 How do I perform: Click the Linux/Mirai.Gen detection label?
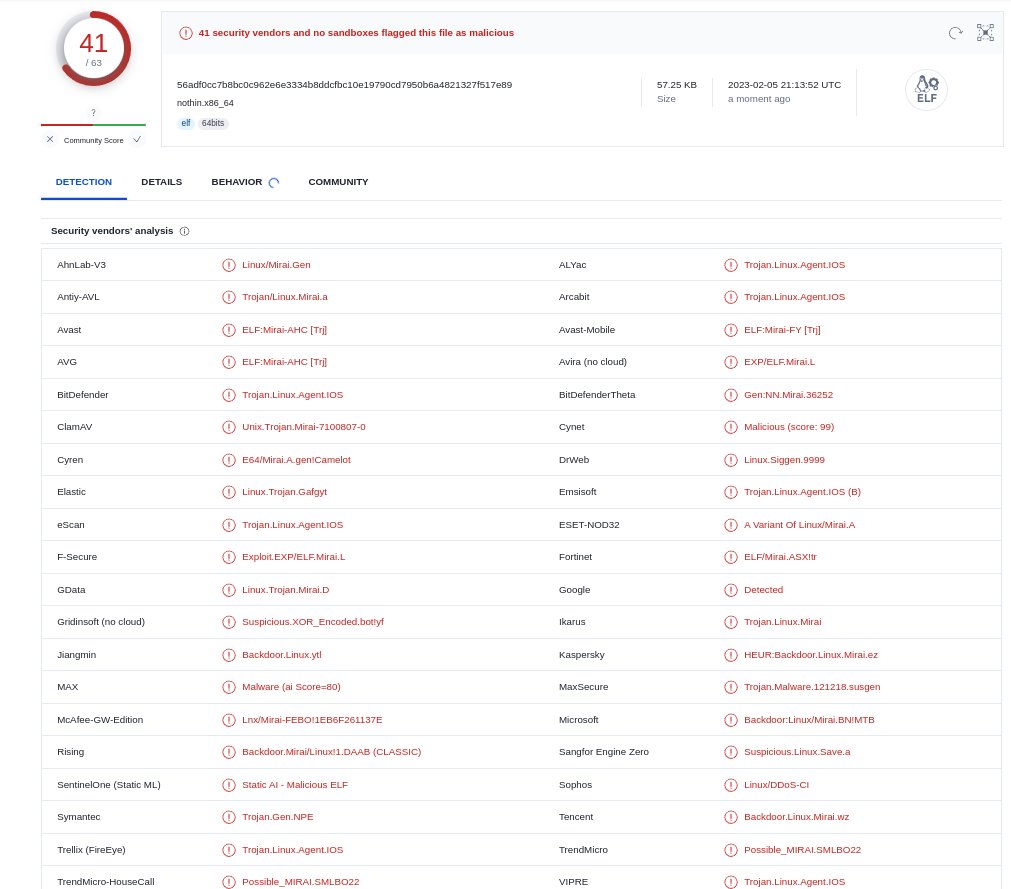click(x=277, y=265)
